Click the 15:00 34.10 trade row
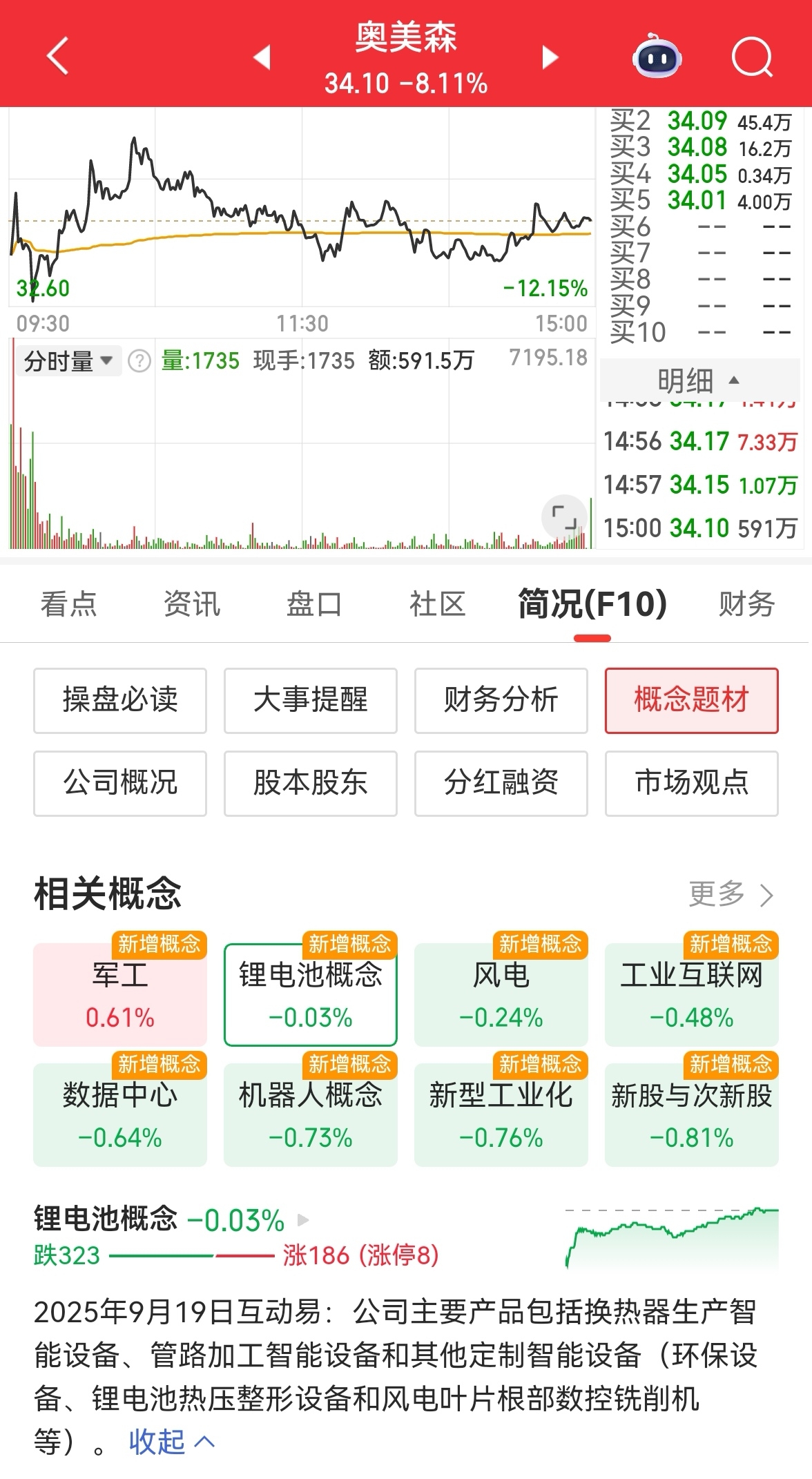 click(700, 528)
